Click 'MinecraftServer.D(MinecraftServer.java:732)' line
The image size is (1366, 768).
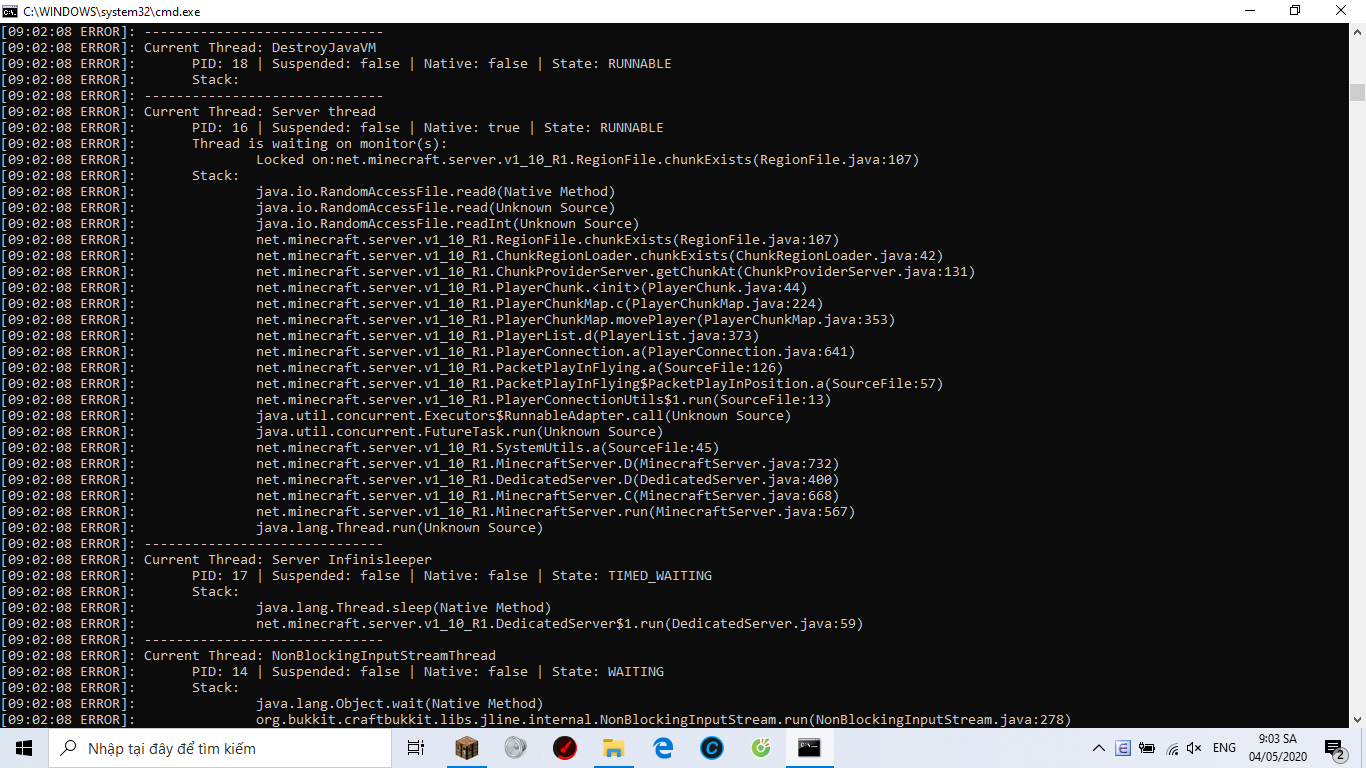point(548,463)
